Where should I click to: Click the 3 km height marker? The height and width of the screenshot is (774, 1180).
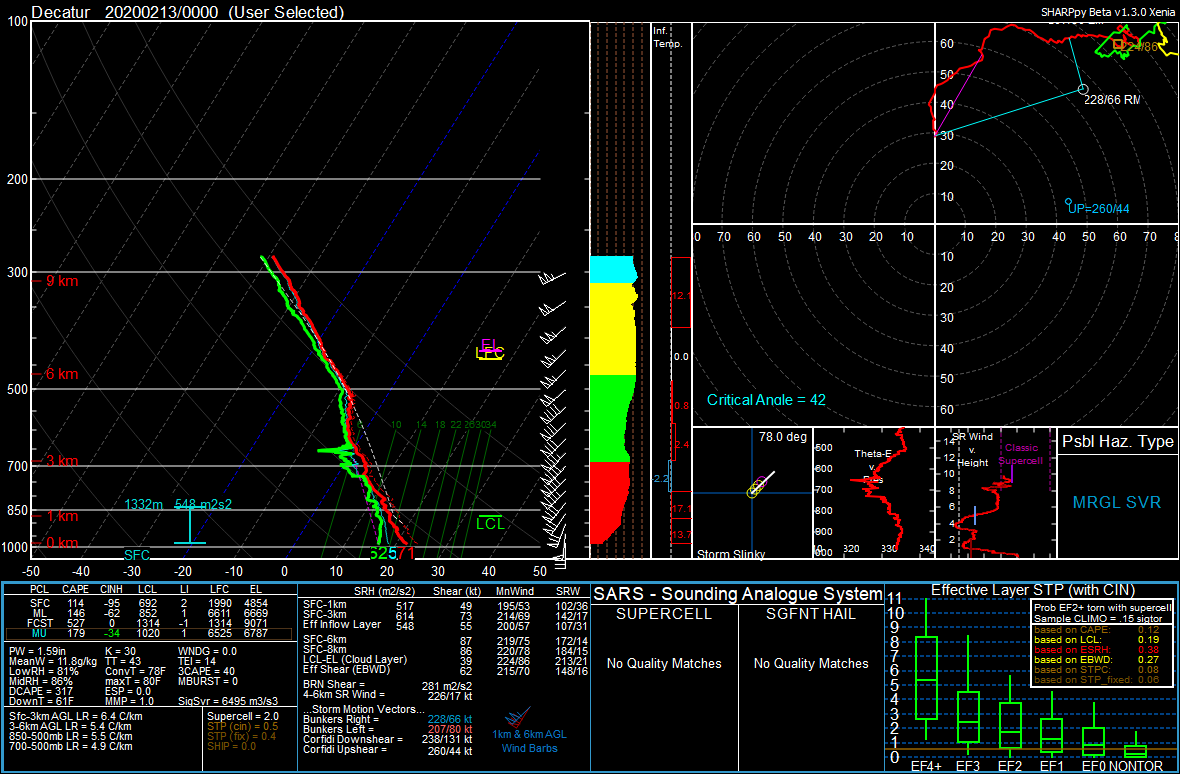(57, 461)
